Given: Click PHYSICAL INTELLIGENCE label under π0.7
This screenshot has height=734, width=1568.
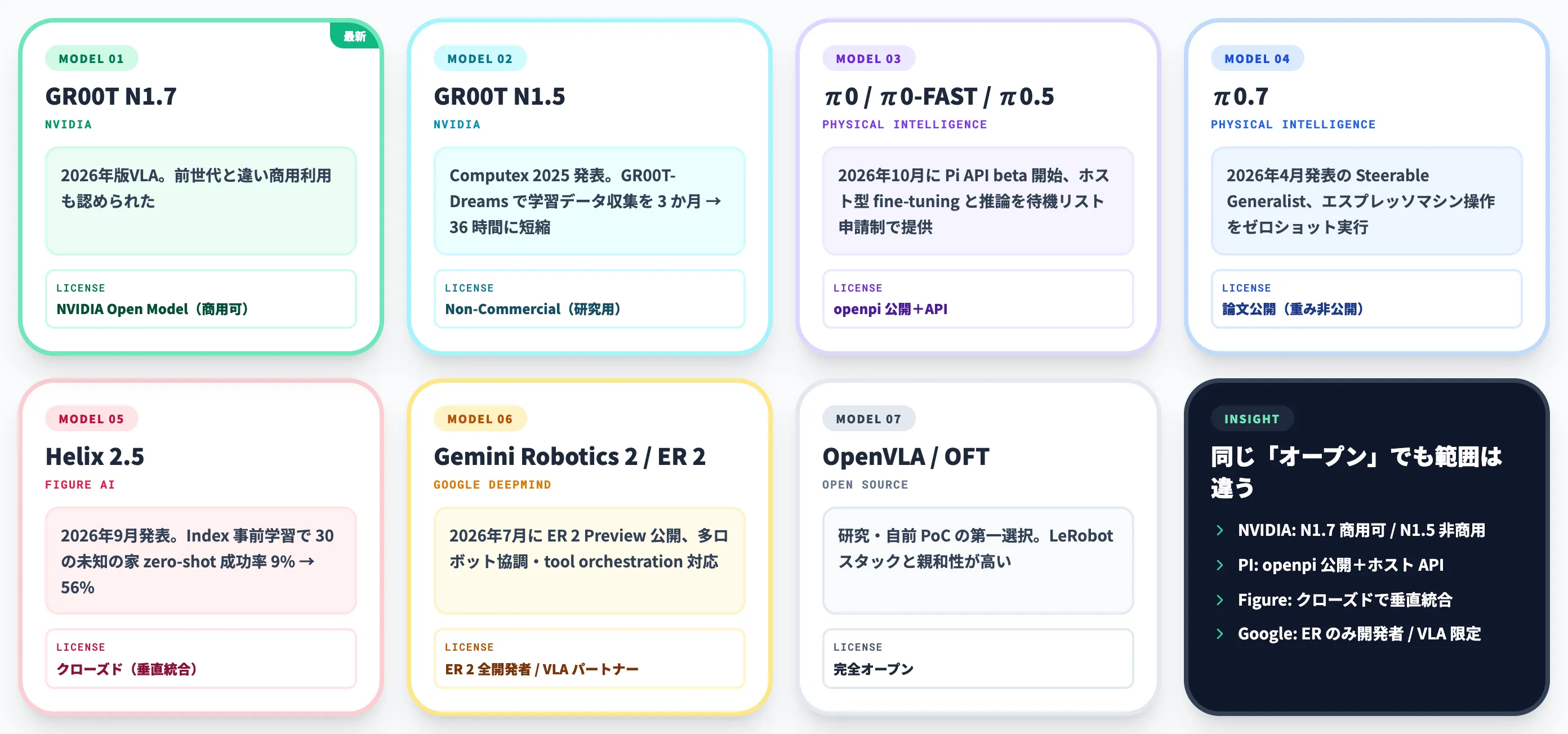Looking at the screenshot, I should (x=1293, y=124).
